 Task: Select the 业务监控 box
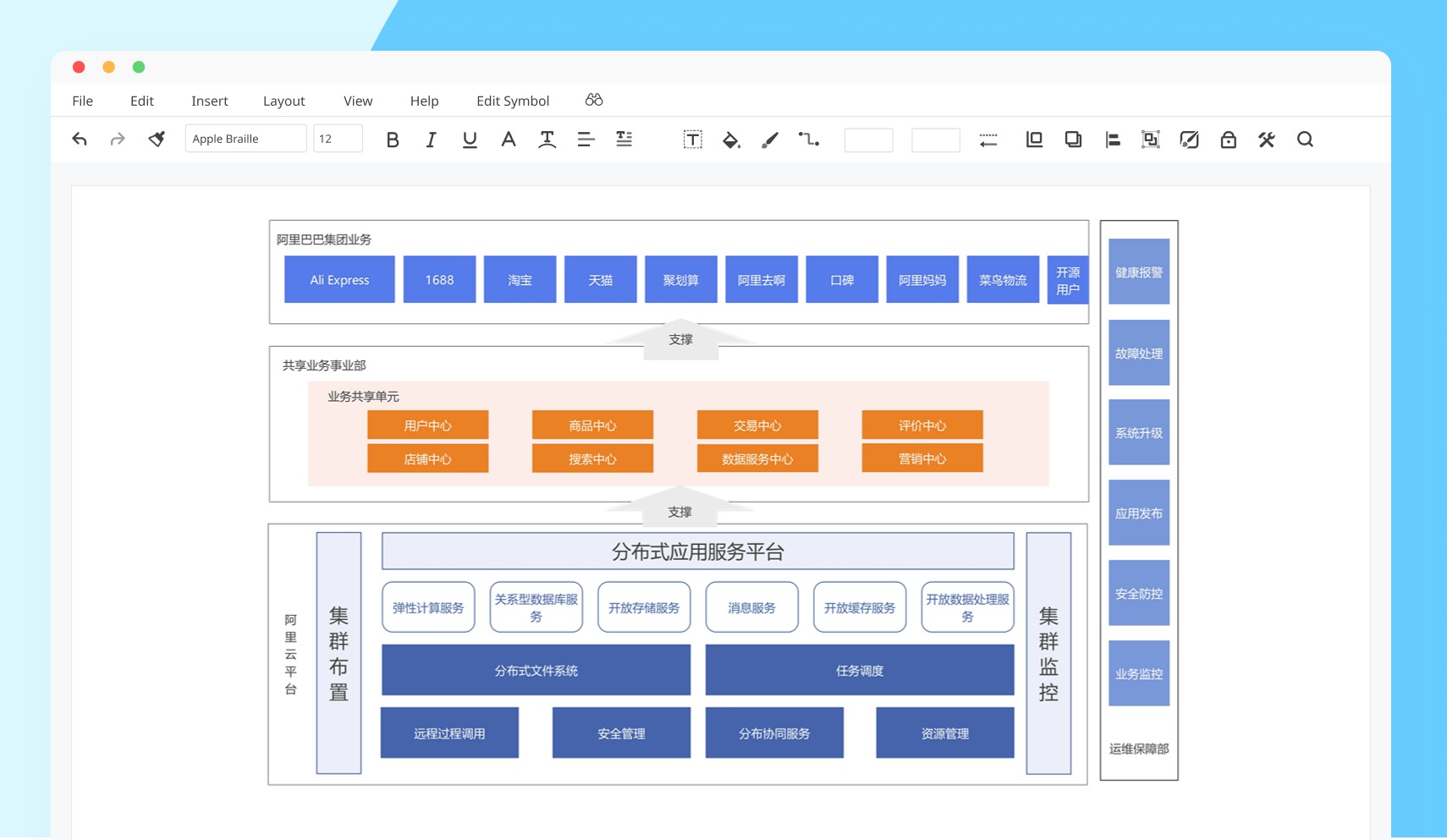[x=1139, y=673]
